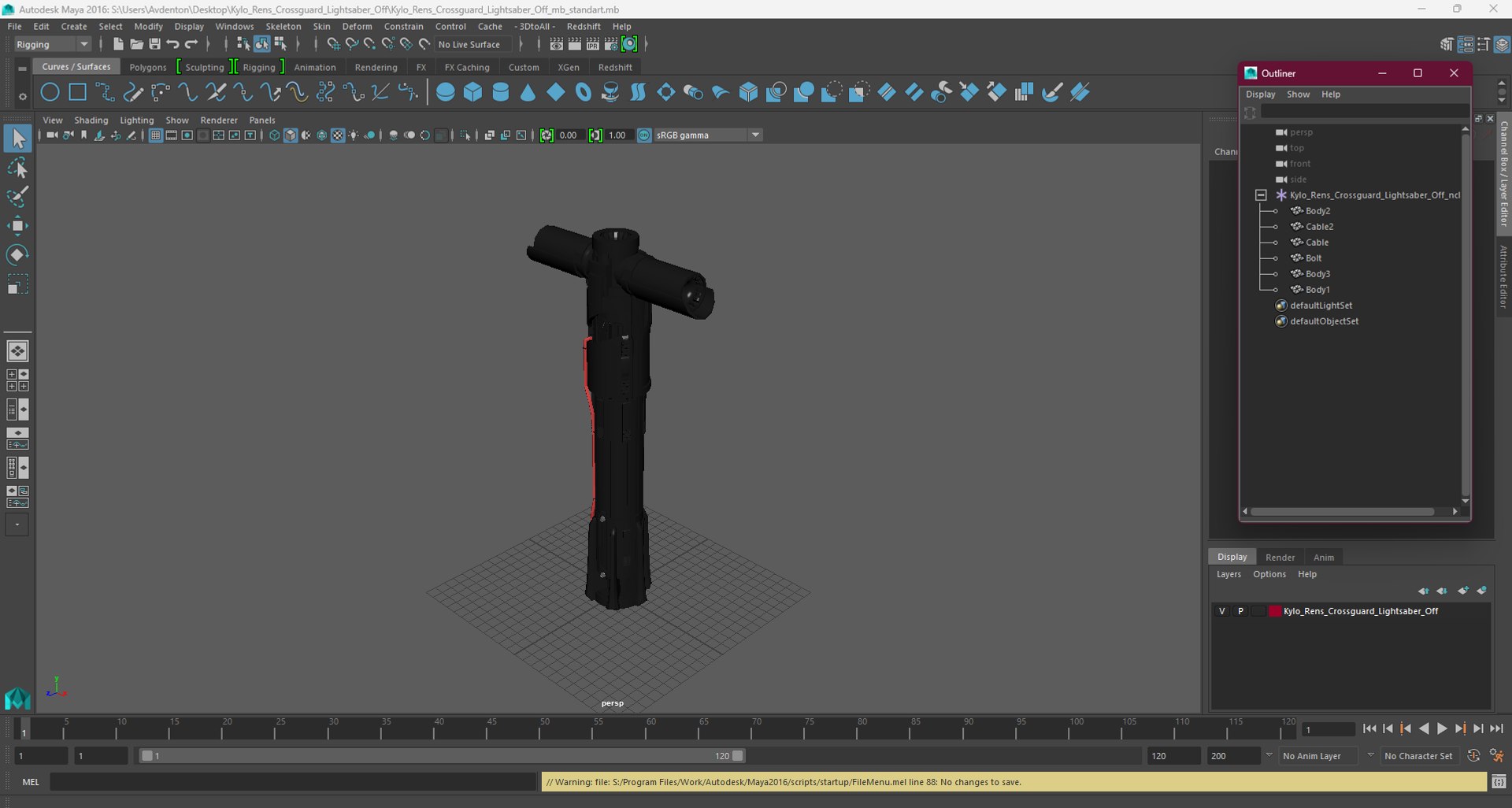This screenshot has height=808, width=1512.
Task: Open the layer editor Options menu
Action: tap(1269, 574)
